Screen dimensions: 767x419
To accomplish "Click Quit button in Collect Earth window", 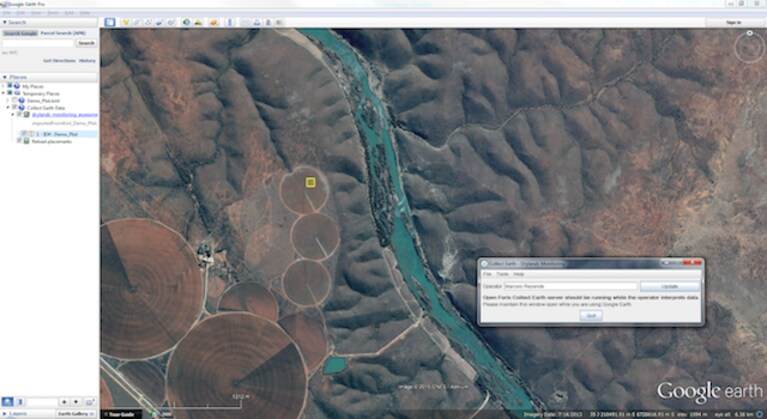I will [591, 316].
